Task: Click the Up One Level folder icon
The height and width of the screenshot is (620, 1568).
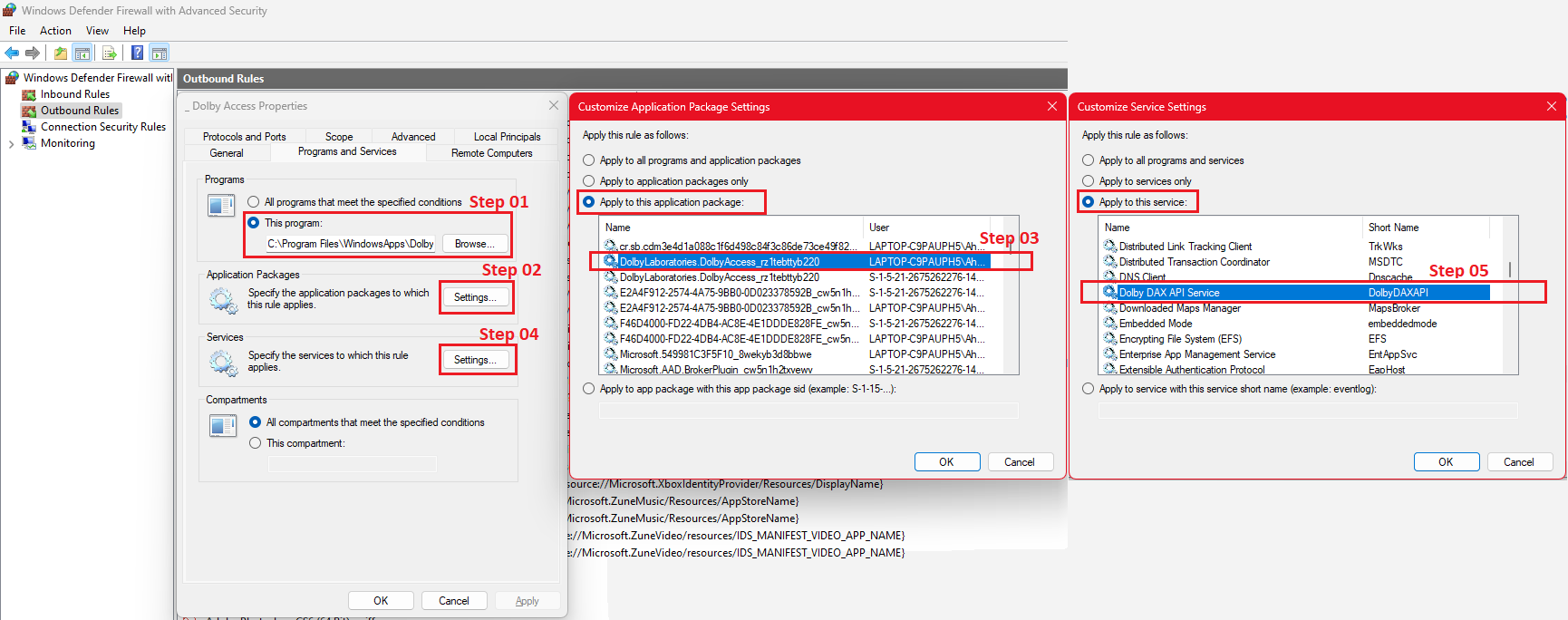Action: (60, 53)
